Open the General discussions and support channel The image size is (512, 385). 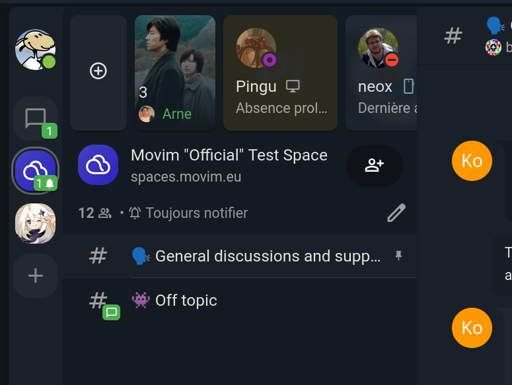click(x=239, y=256)
